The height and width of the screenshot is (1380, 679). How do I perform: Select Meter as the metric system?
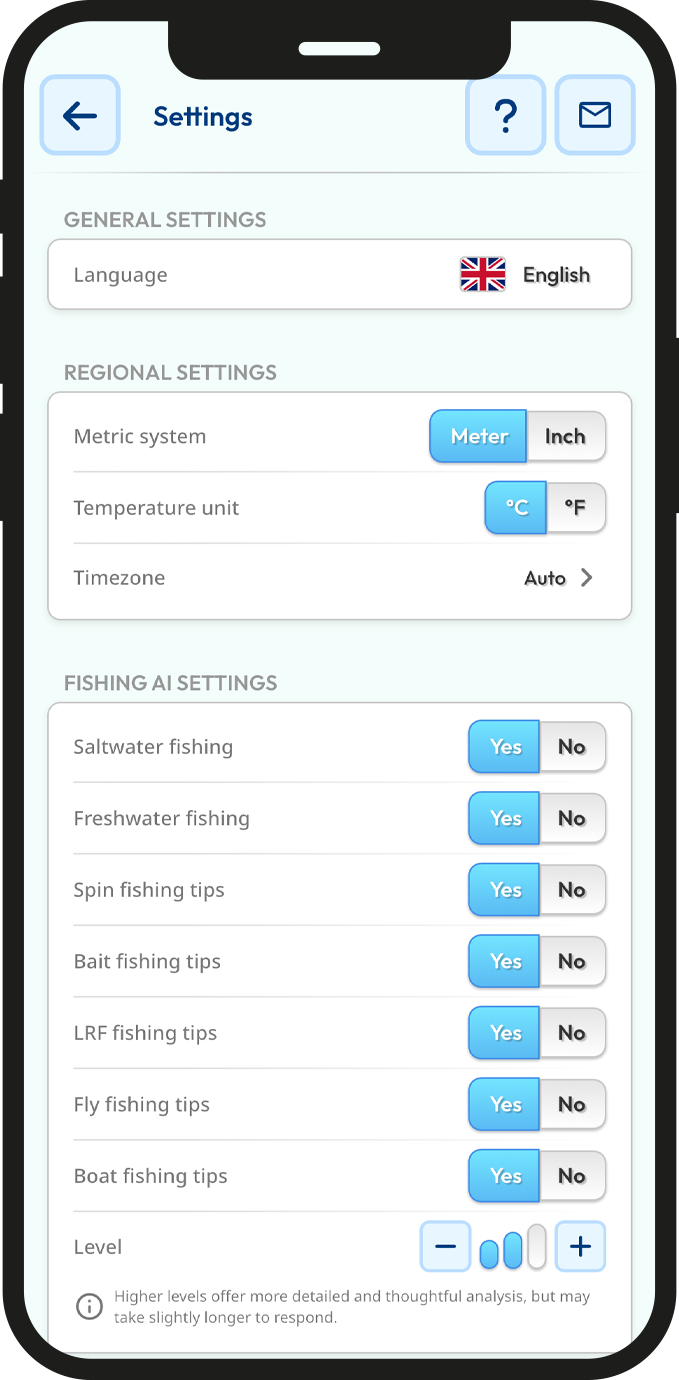479,437
